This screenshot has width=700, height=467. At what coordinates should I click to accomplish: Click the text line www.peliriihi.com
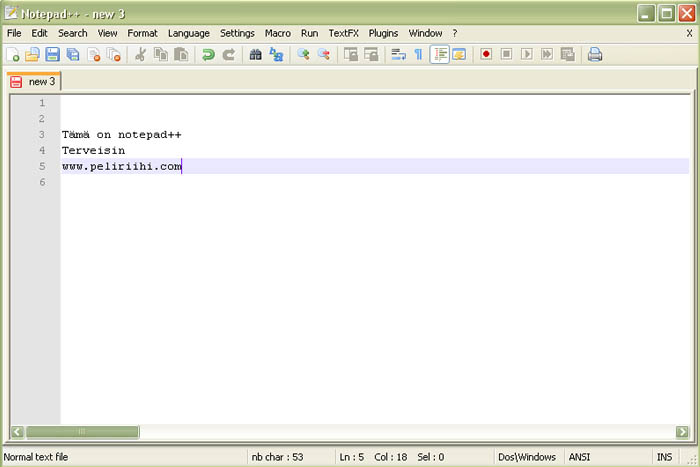coord(122,166)
